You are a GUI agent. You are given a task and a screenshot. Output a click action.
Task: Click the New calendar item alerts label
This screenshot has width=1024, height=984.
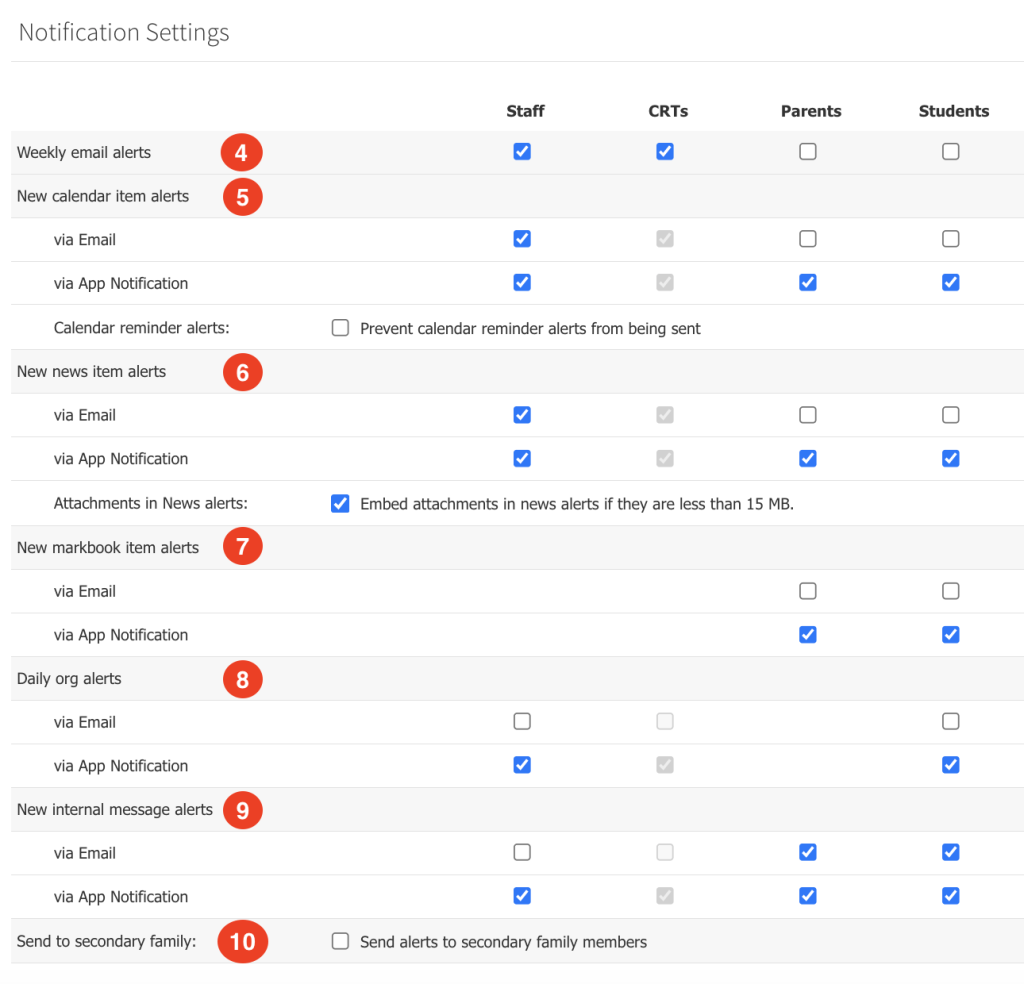[x=103, y=196]
